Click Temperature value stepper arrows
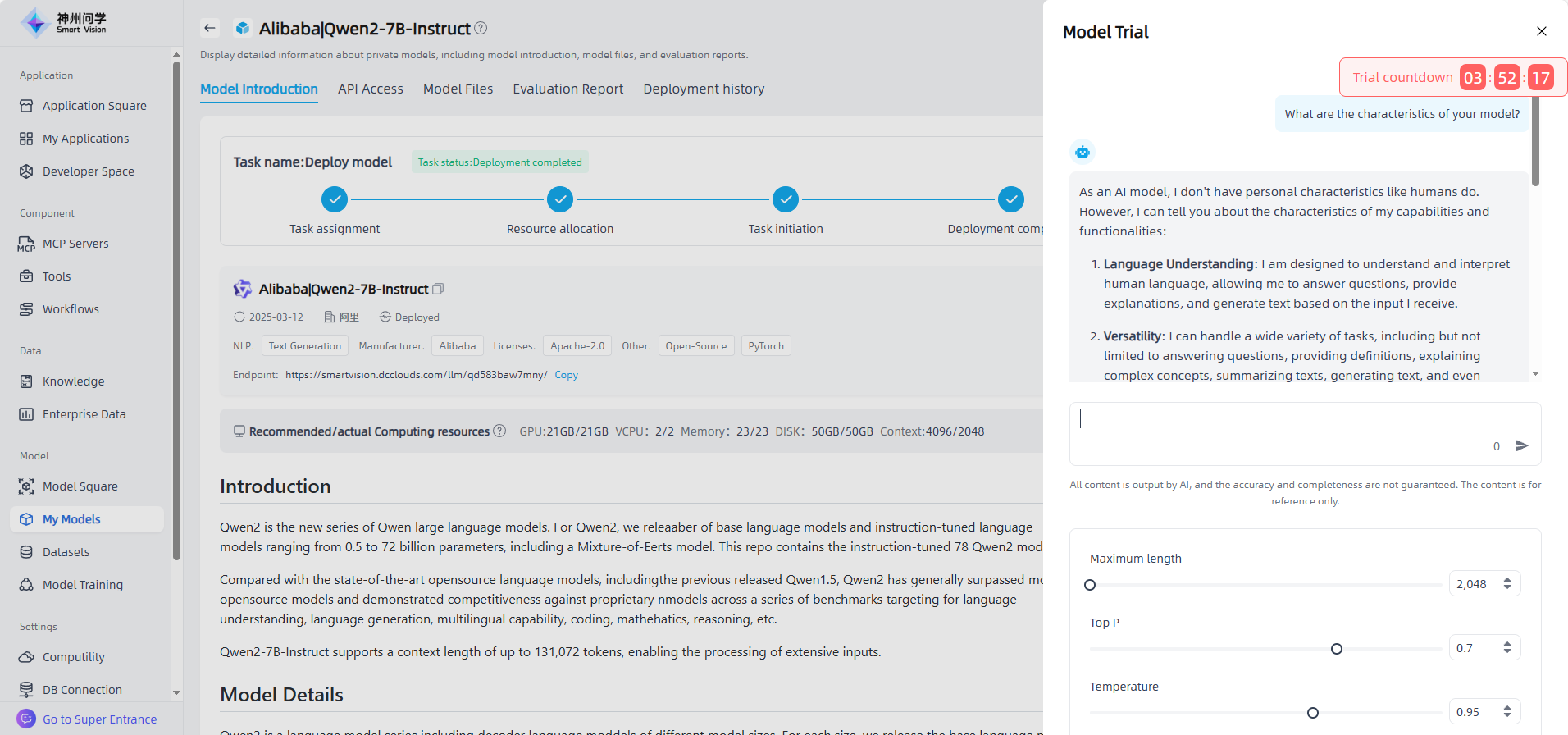This screenshot has width=1568, height=735. click(x=1507, y=711)
